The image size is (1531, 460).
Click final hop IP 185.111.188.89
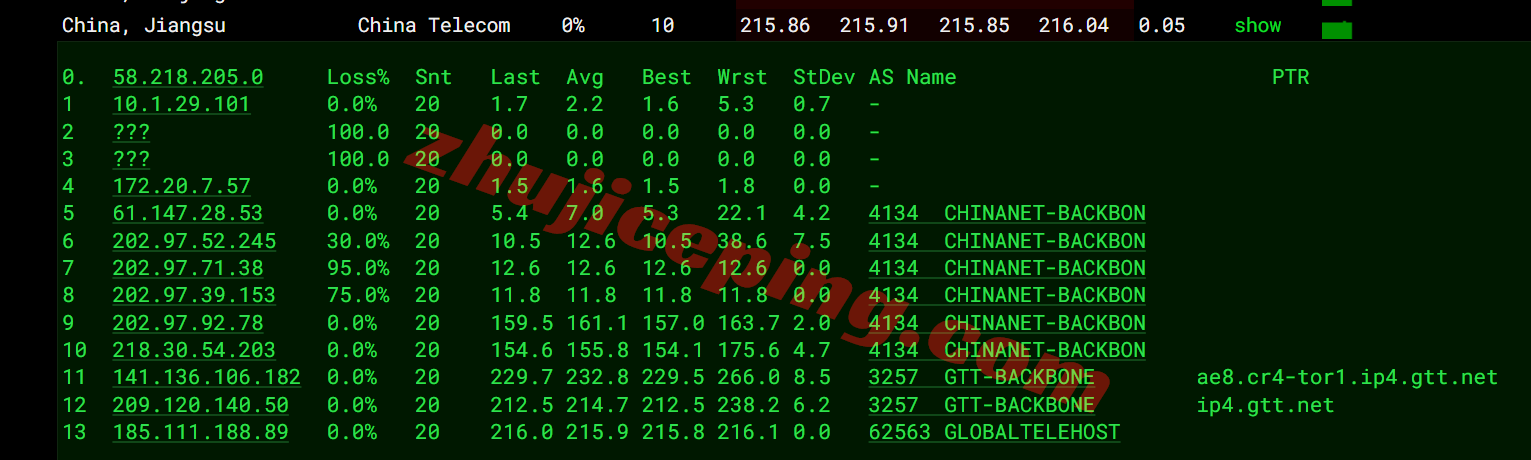(200, 432)
